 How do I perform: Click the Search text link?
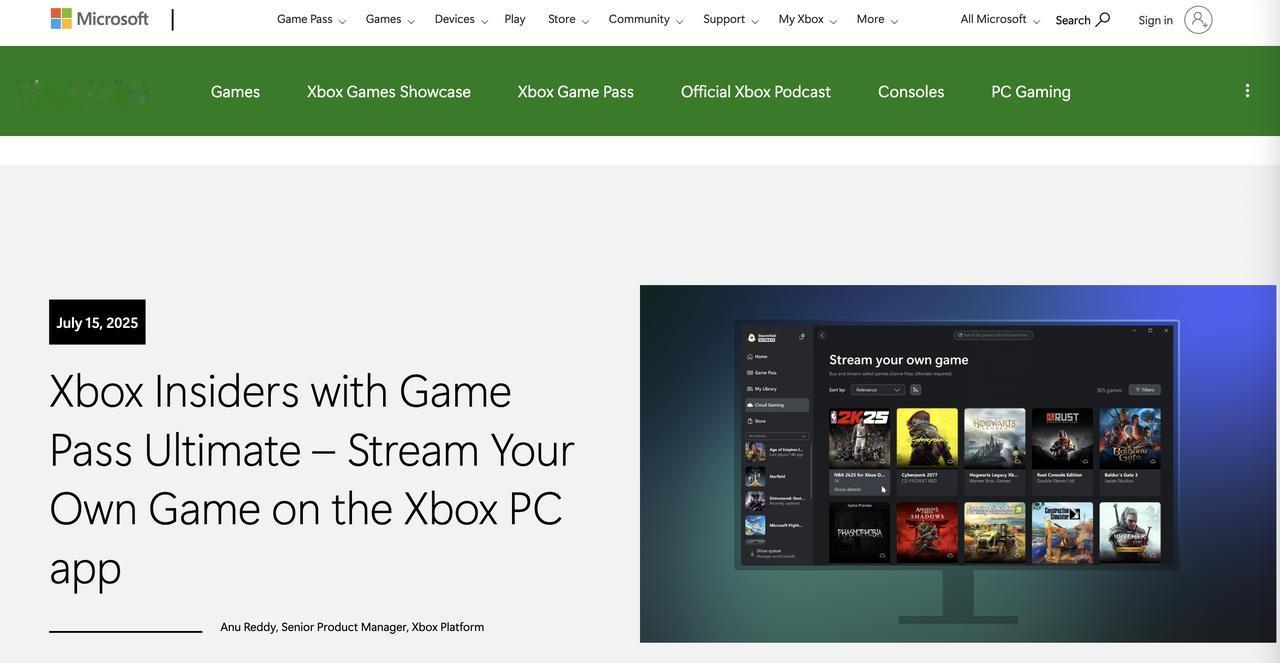(1073, 20)
